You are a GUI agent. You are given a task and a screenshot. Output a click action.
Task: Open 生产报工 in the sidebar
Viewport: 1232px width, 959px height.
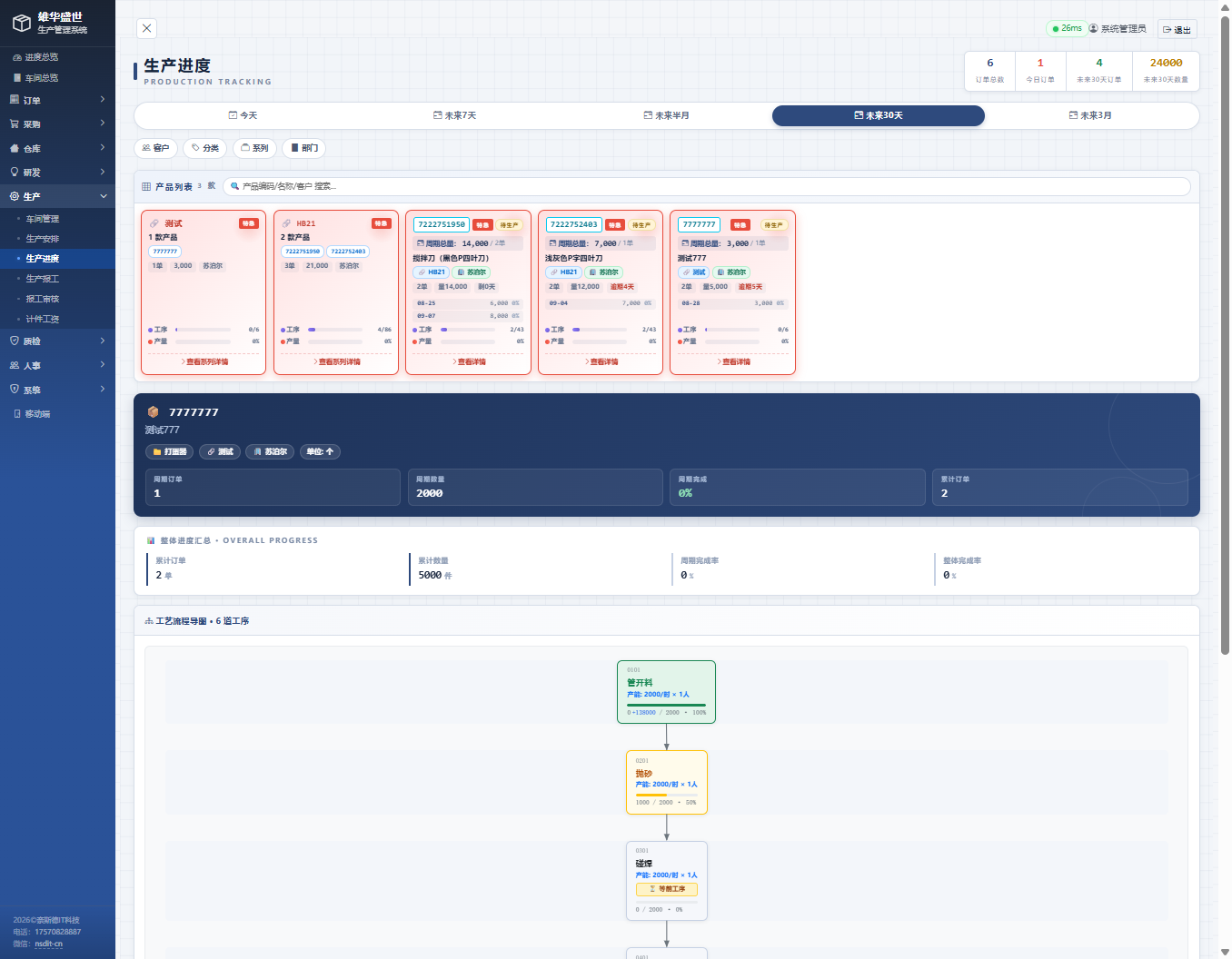tap(42, 279)
